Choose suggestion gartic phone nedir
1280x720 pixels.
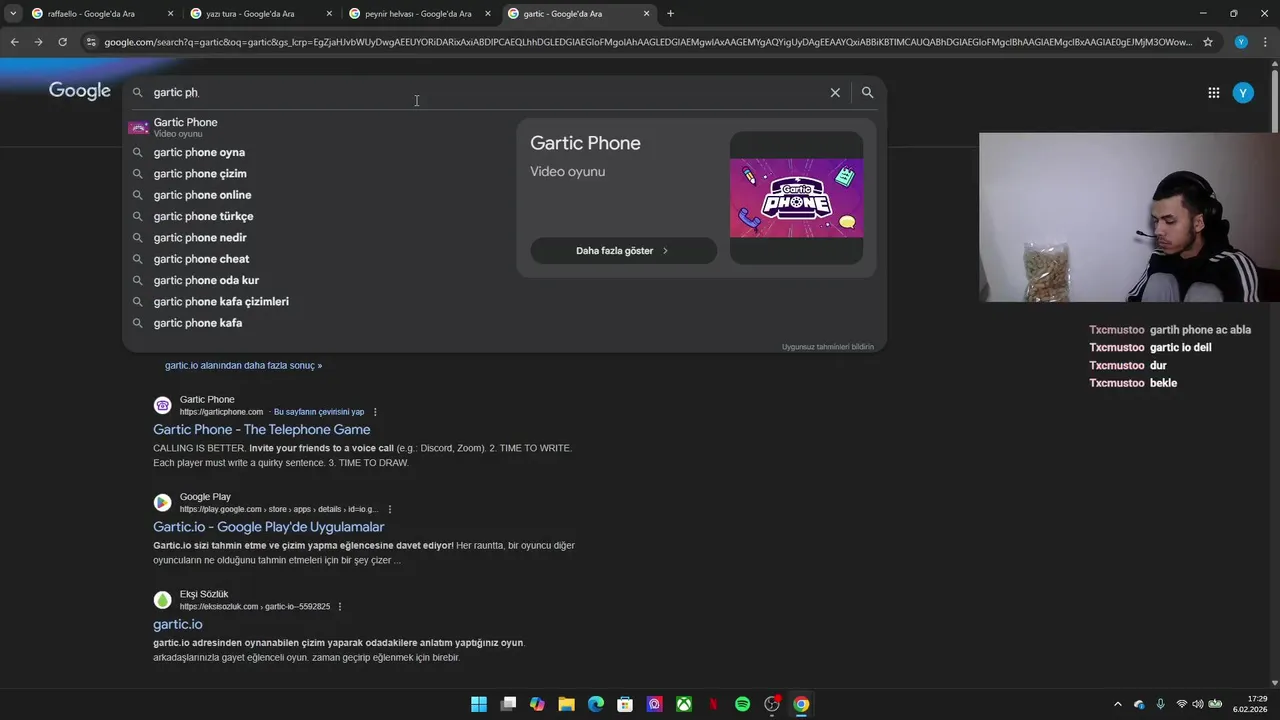315,238
